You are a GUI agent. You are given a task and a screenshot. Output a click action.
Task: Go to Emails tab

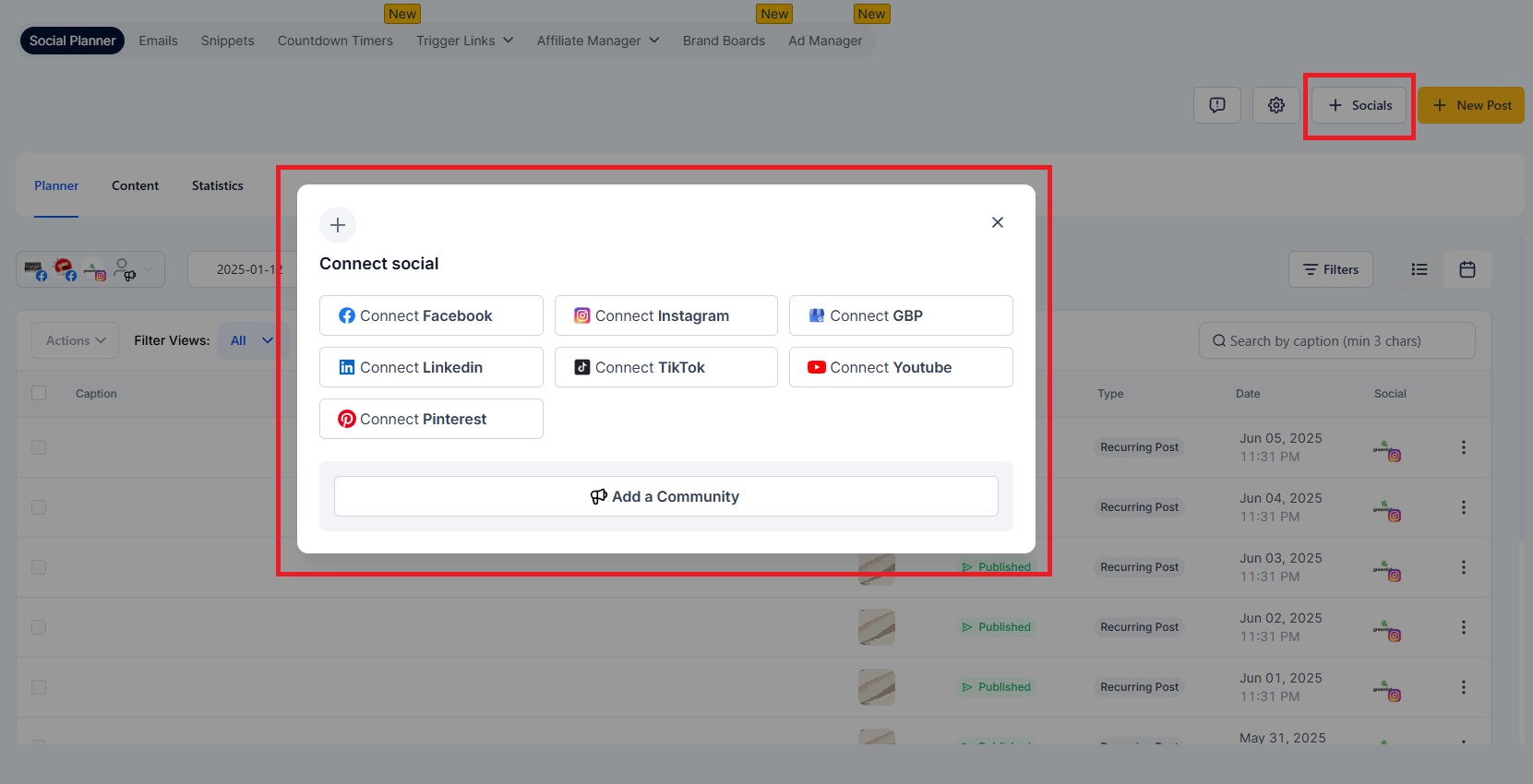158,41
